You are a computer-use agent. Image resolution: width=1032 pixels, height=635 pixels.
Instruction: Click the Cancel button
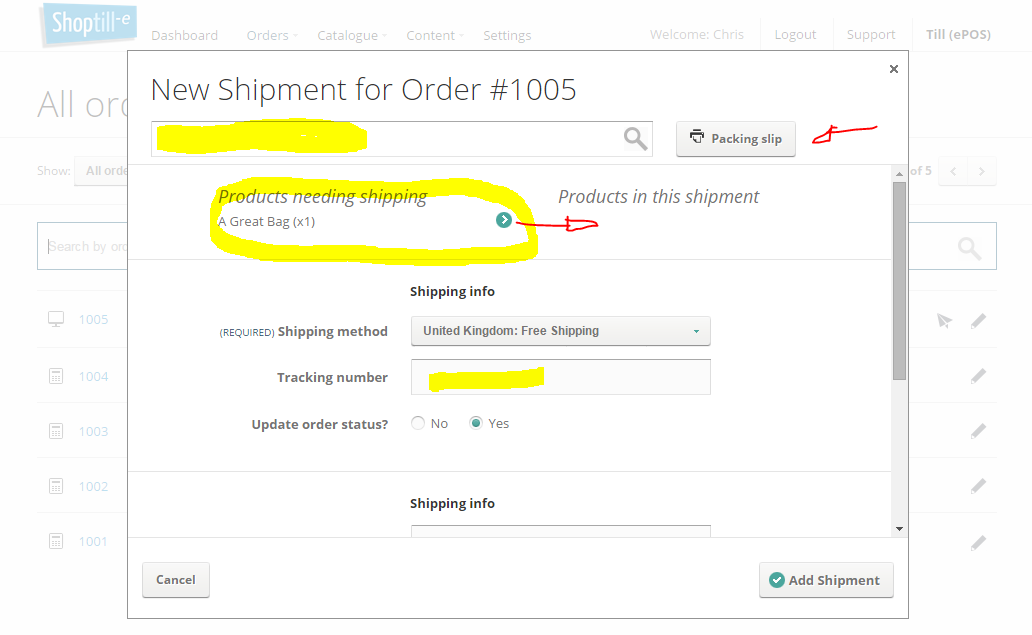coord(176,580)
